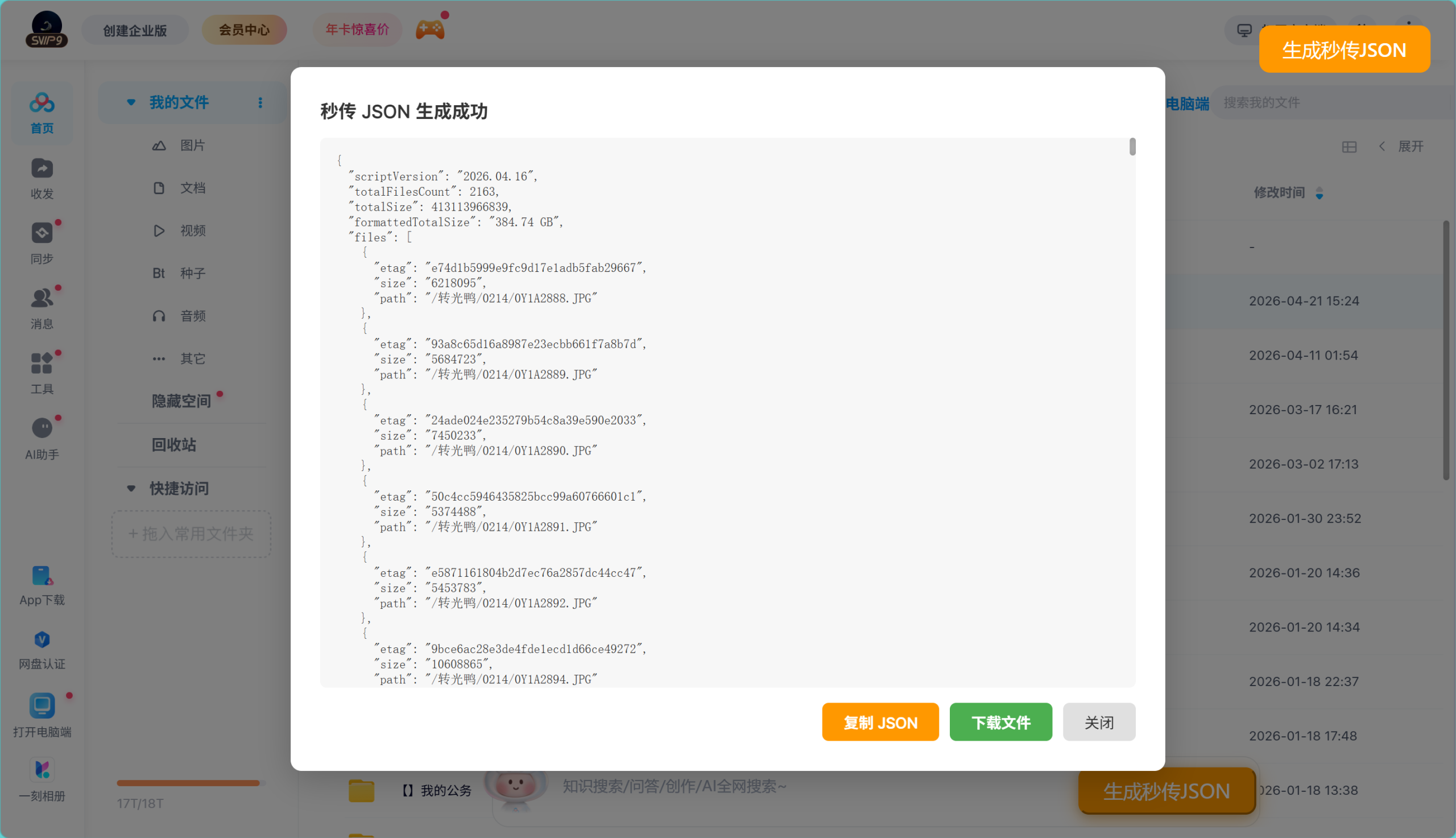The width and height of the screenshot is (1456, 838).
Task: Open the 消息 messages icon
Action: pos(42,299)
